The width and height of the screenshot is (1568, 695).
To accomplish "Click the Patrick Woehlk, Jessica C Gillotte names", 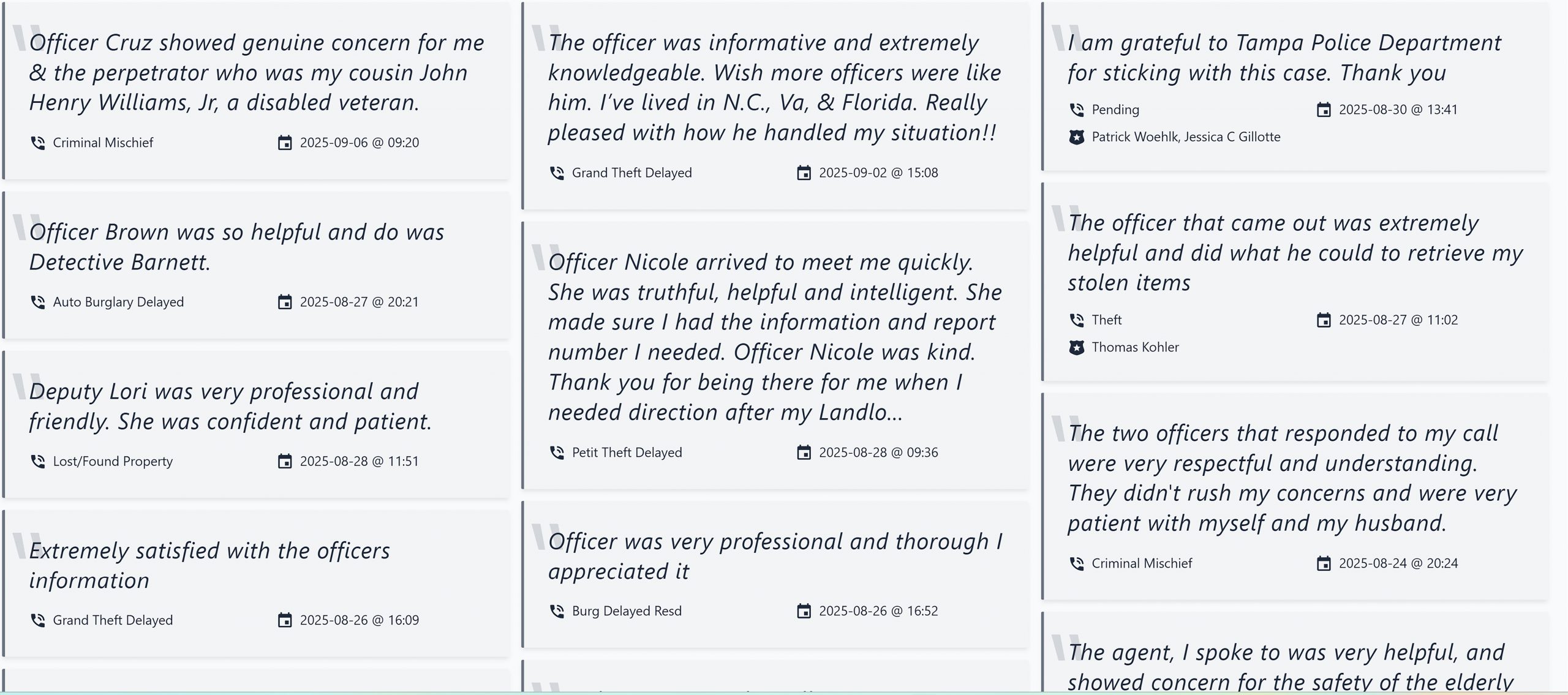I will (1186, 137).
